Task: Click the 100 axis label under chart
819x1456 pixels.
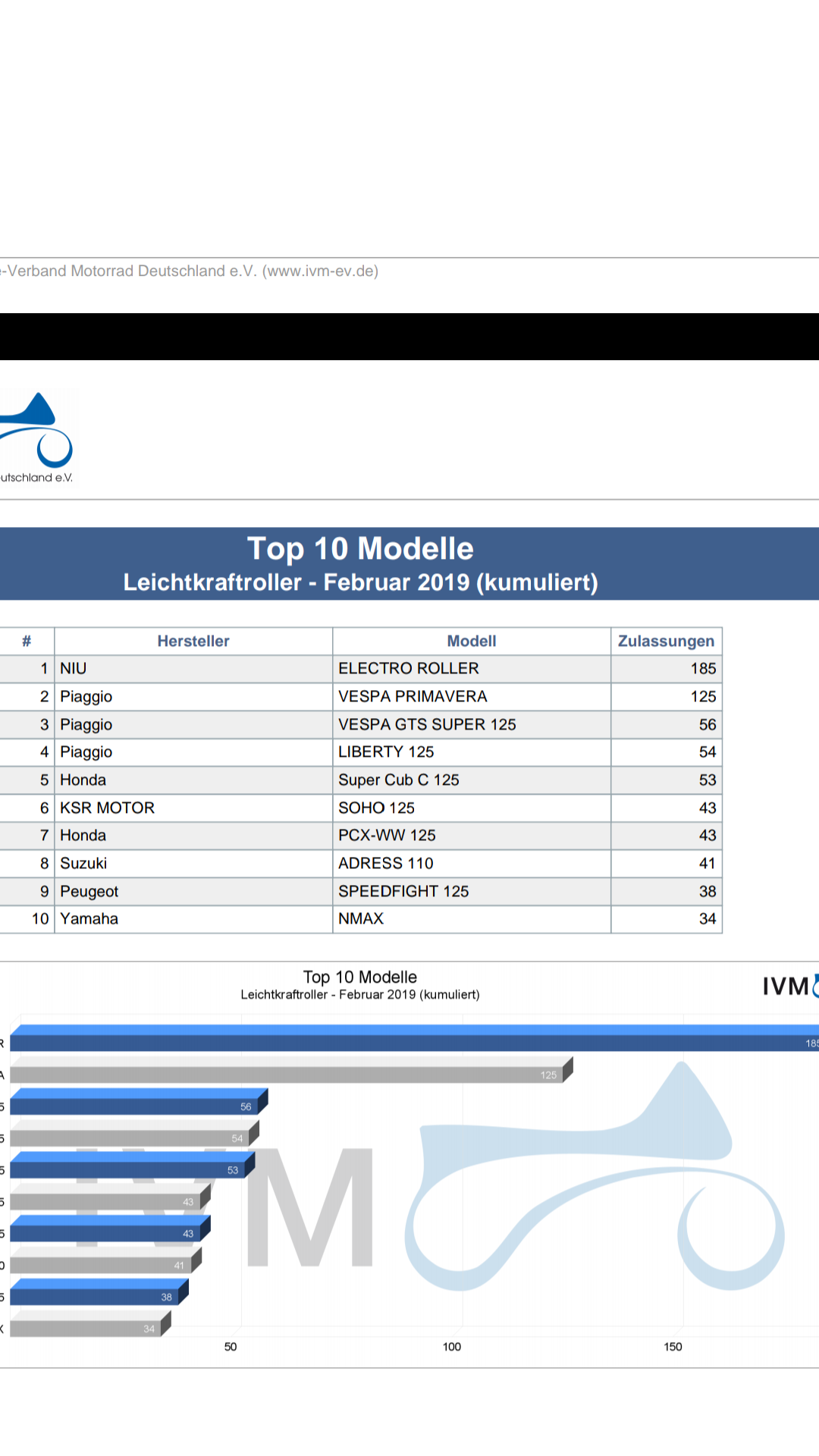Action: coord(451,1346)
